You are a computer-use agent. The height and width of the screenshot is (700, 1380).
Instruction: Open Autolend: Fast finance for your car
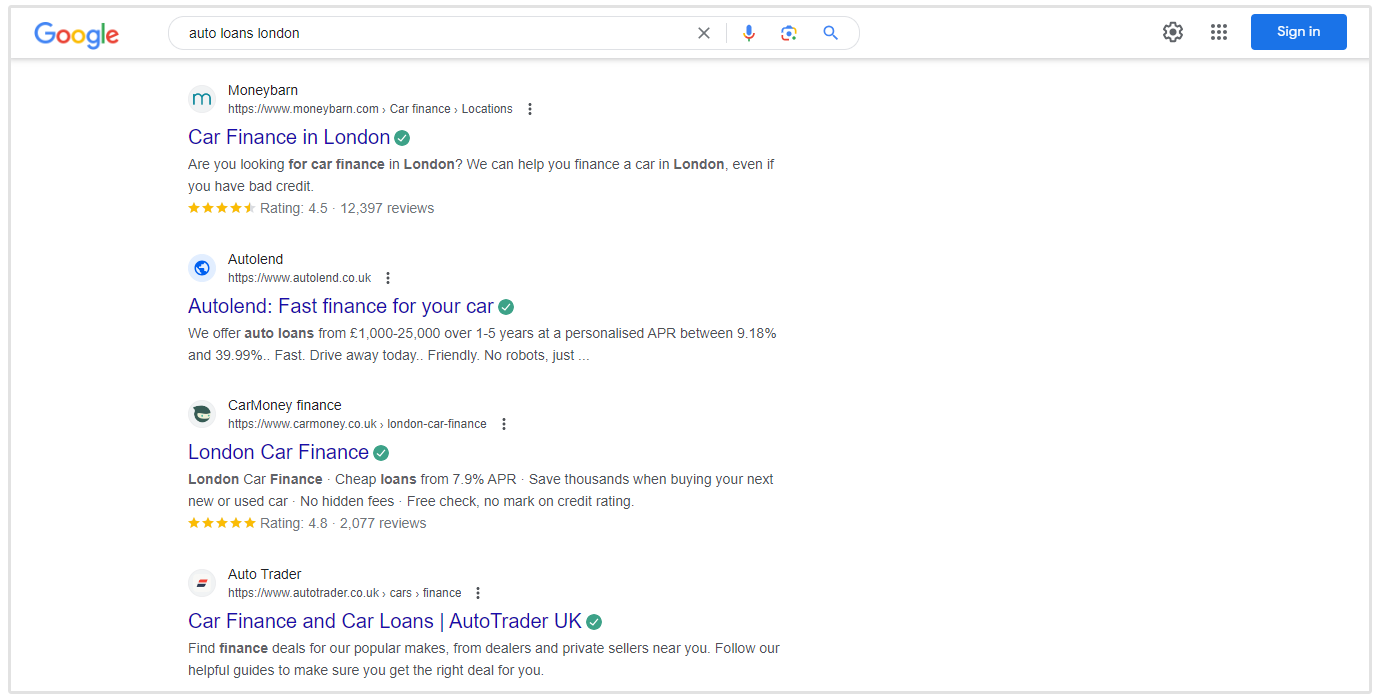[x=340, y=306]
